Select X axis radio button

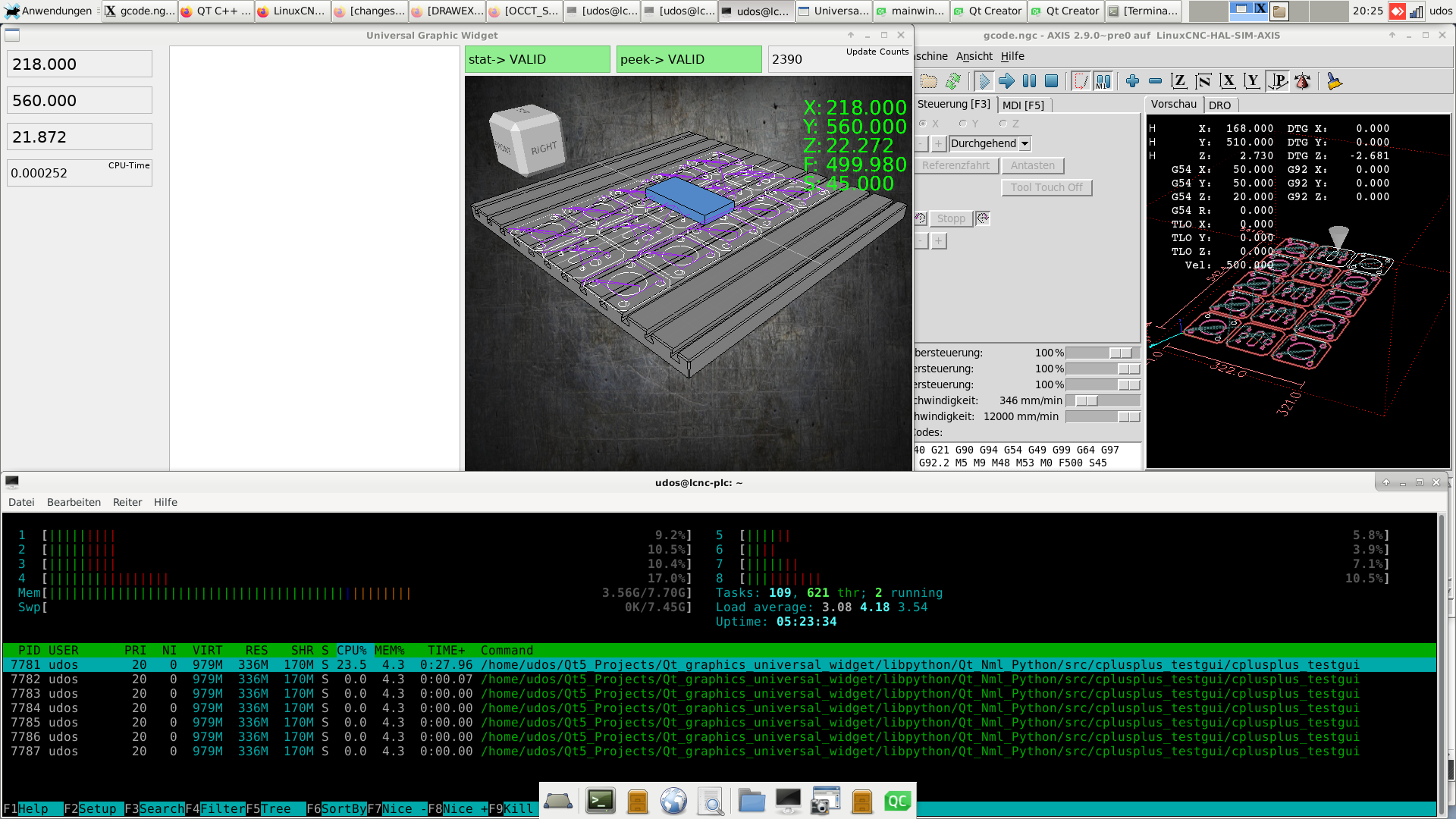[923, 124]
